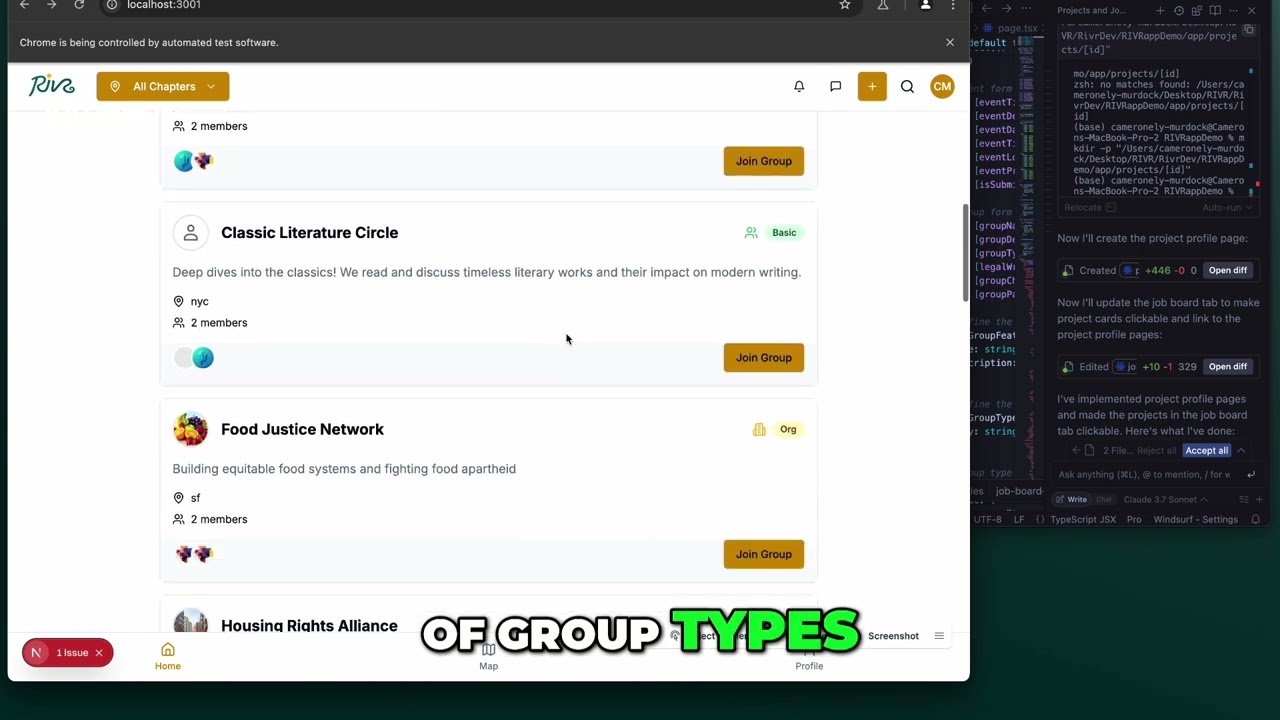The width and height of the screenshot is (1280, 720).
Task: Switch Windsurf to Chat mode
Action: (x=1103, y=499)
